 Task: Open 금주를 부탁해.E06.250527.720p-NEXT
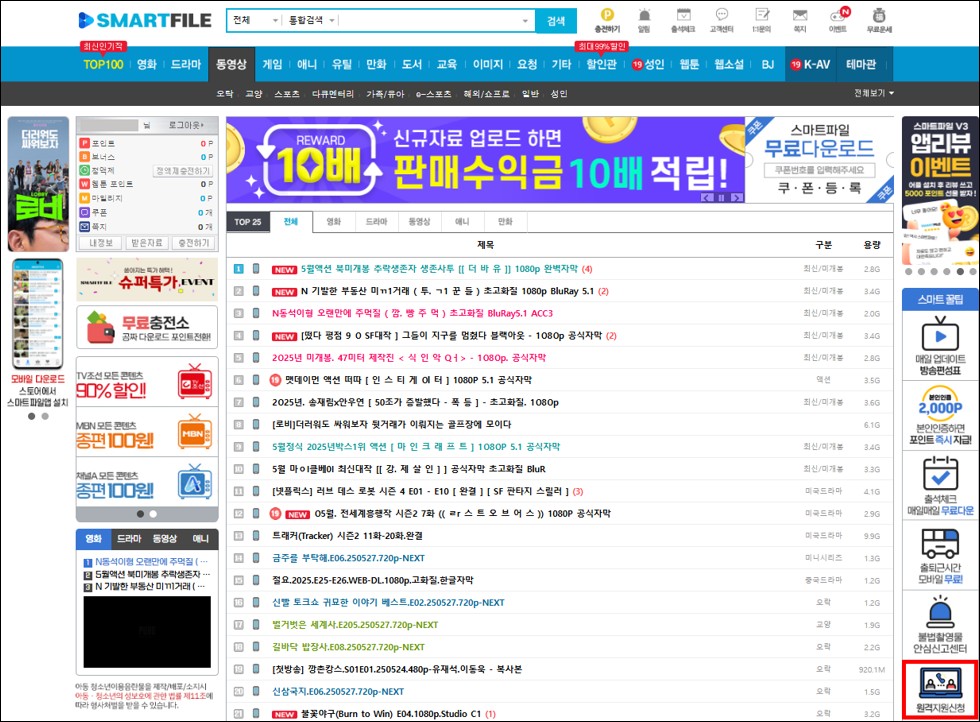(348, 558)
